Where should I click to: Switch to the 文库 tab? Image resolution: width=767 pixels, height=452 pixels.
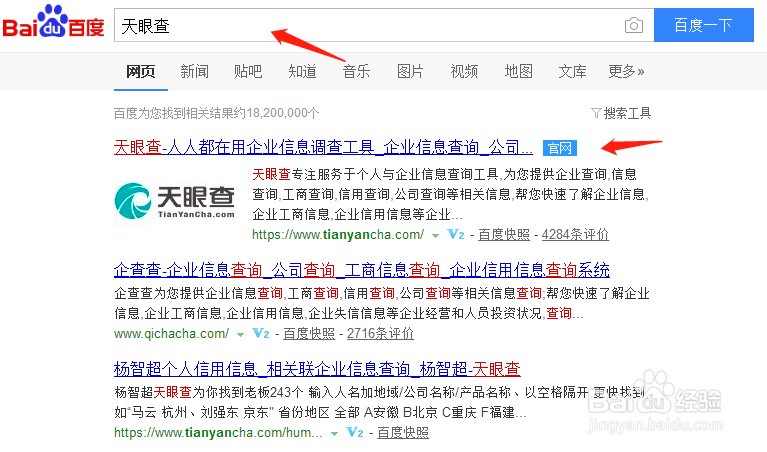point(572,71)
